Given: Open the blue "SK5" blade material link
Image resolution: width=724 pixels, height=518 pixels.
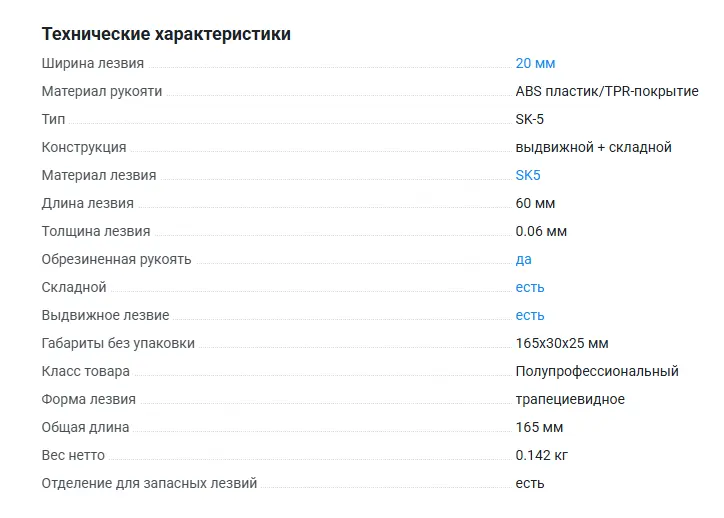Looking at the screenshot, I should point(528,175).
